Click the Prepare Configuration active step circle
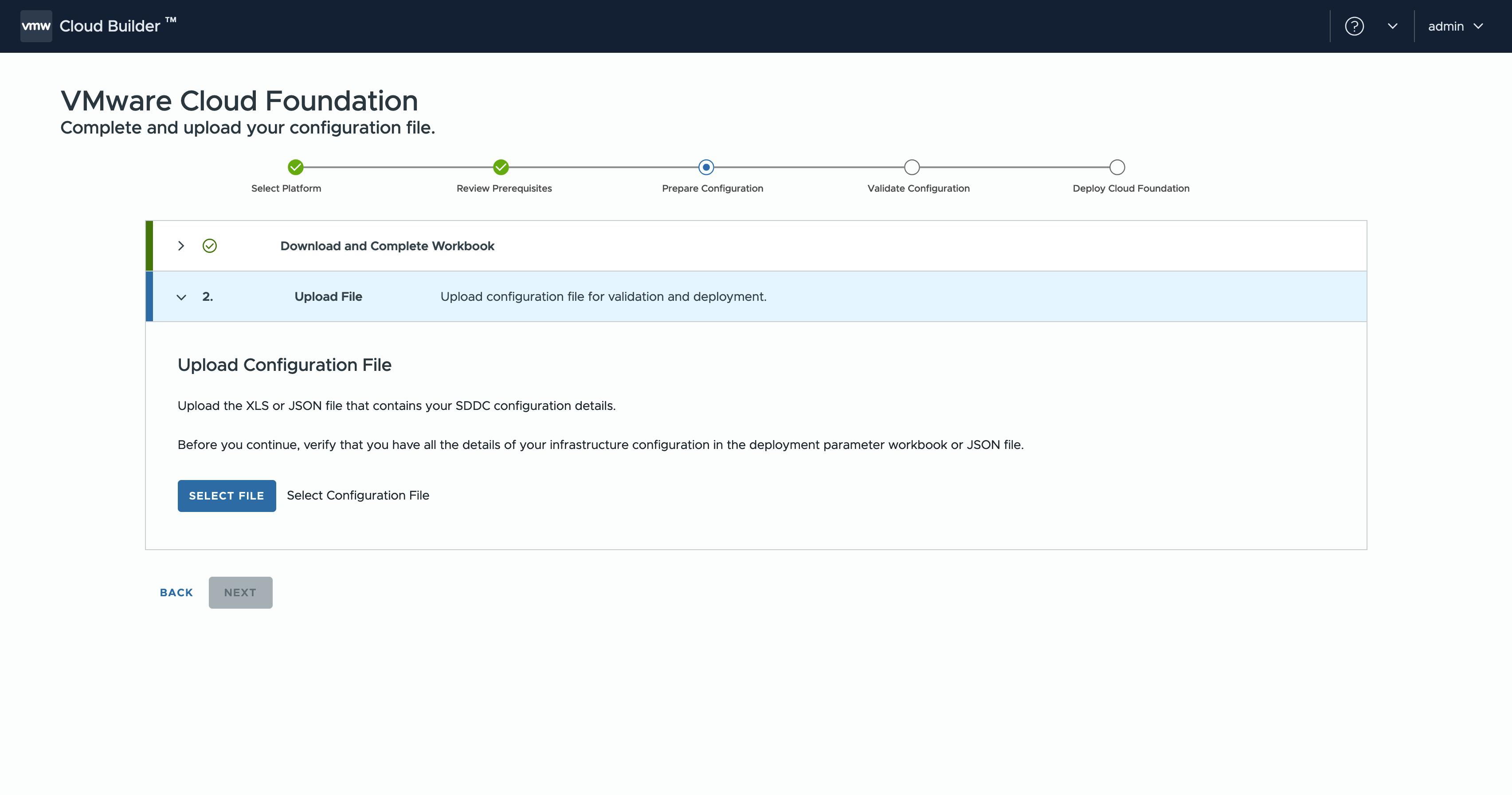The width and height of the screenshot is (1512, 795). pos(706,167)
